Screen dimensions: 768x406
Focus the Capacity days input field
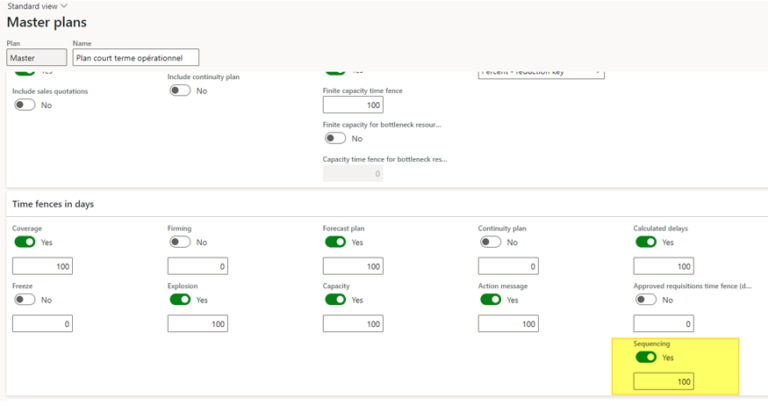coord(353,324)
